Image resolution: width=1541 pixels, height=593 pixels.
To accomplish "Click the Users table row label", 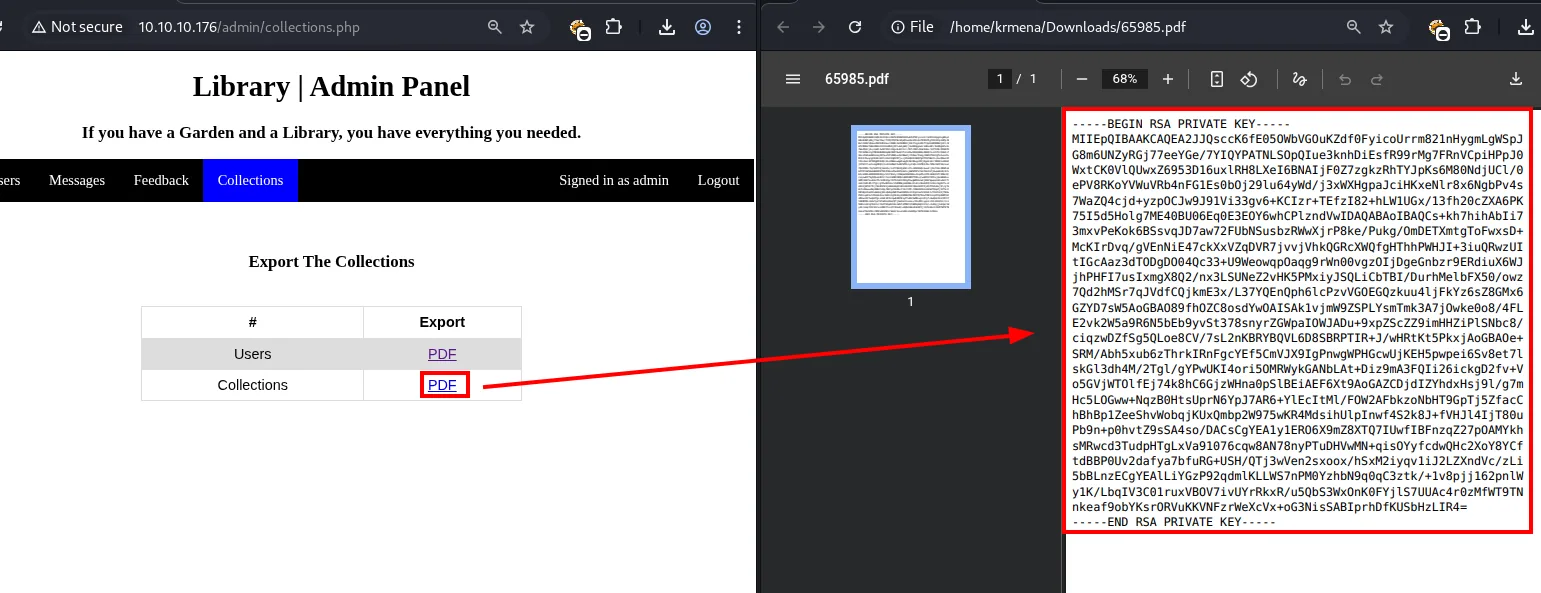I will [x=252, y=354].
